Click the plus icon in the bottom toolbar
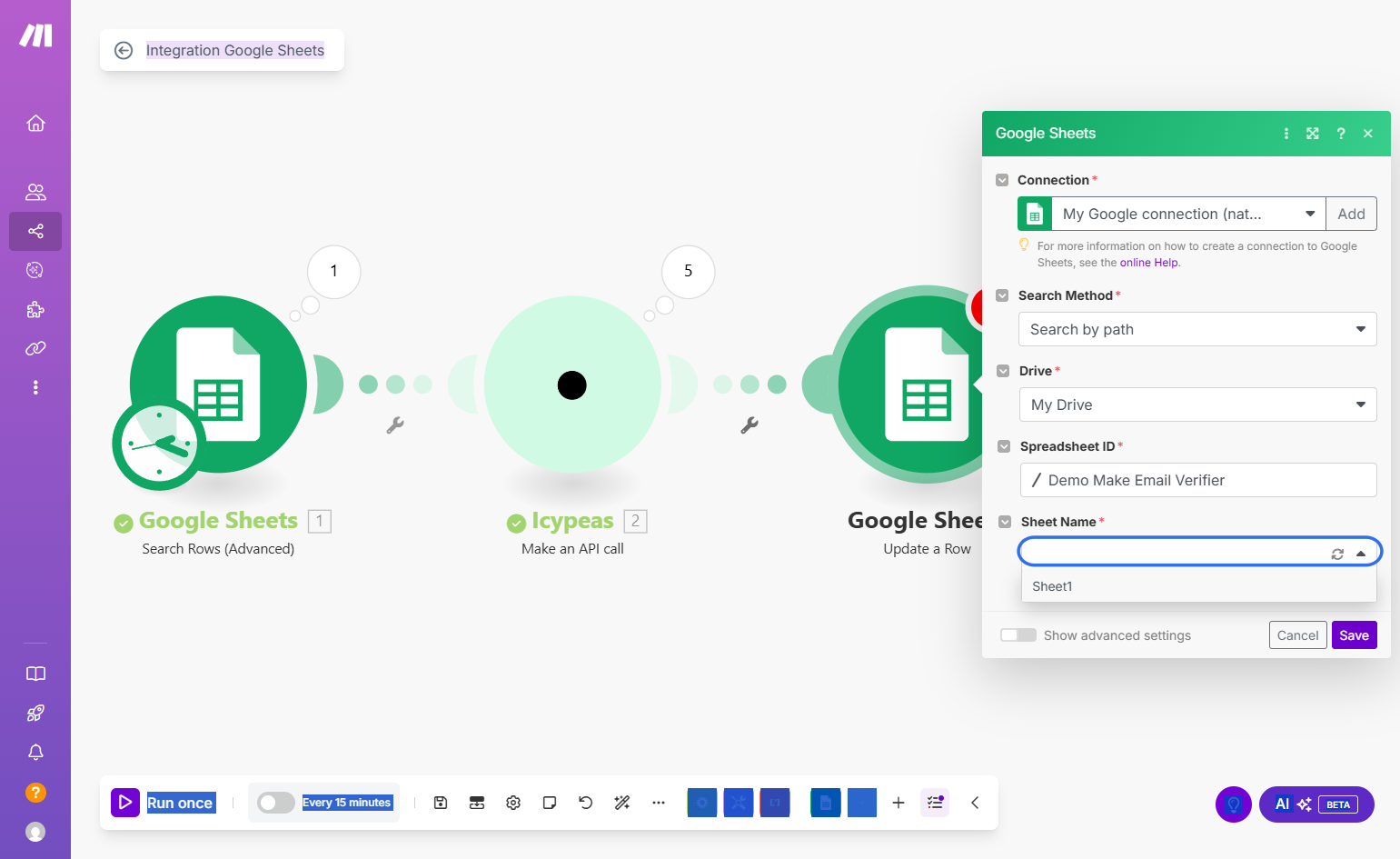The height and width of the screenshot is (859, 1400). (x=899, y=803)
